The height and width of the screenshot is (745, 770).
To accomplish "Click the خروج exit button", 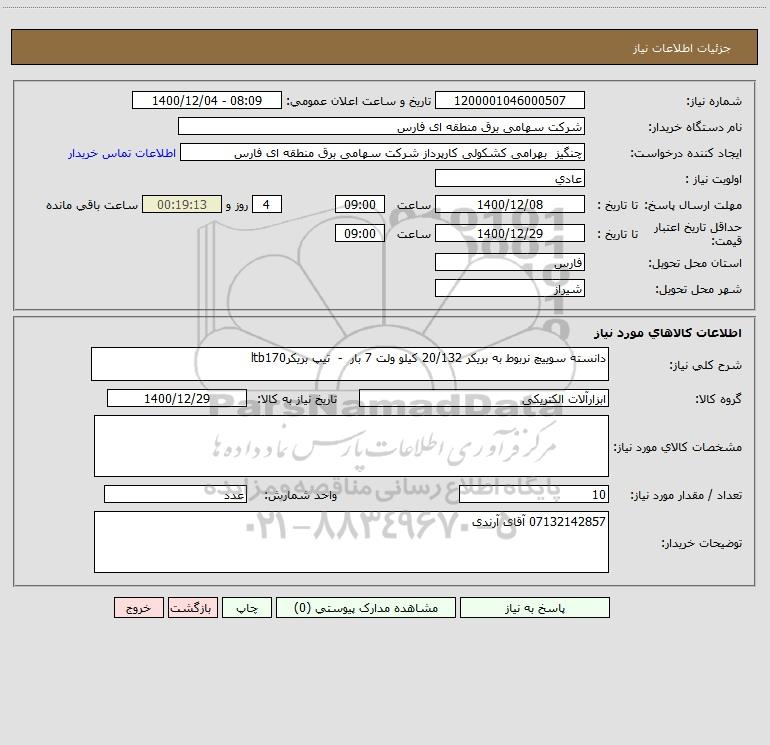I will pos(138,607).
